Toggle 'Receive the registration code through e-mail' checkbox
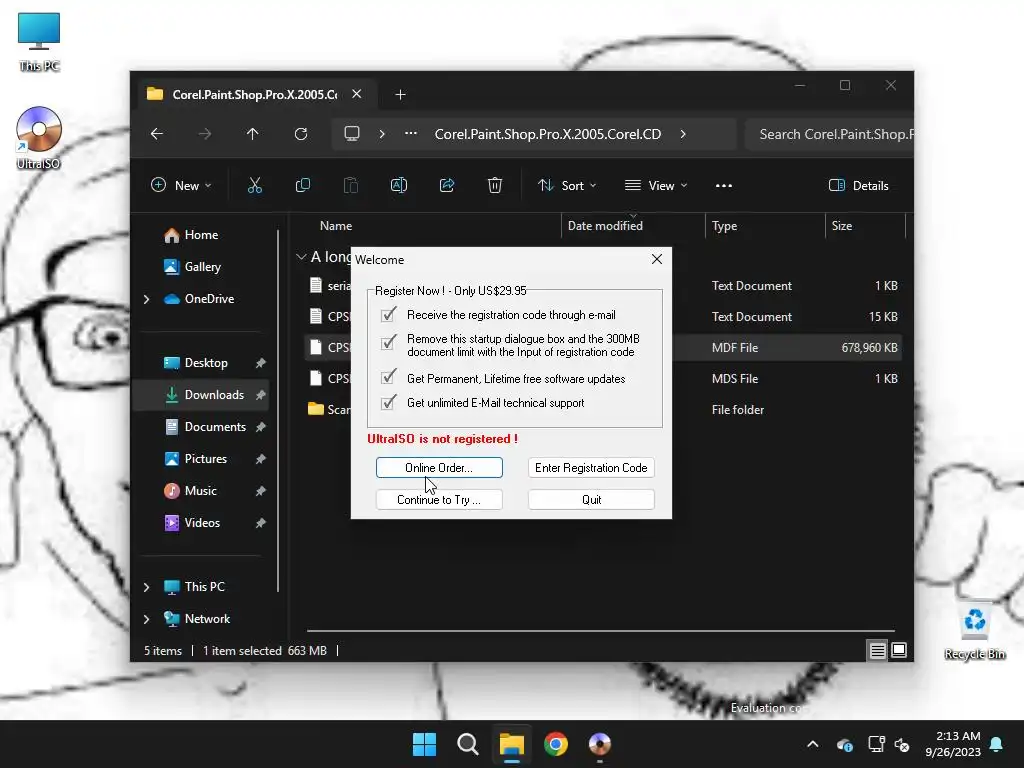Screen dimensions: 1024x768 point(389,315)
